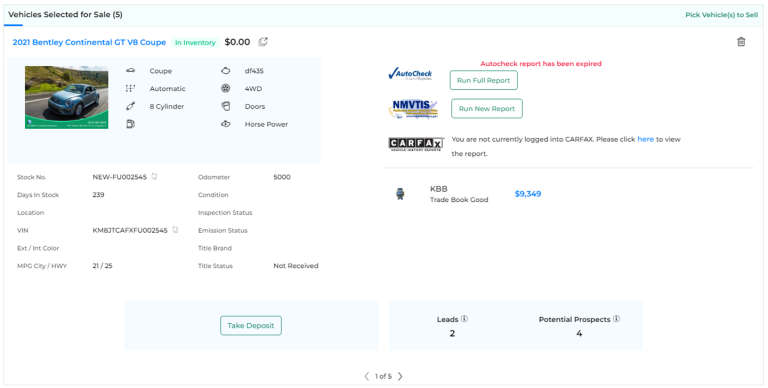This screenshot has width=768, height=388.
Task: Click the CARFAX logo
Action: [x=416, y=144]
